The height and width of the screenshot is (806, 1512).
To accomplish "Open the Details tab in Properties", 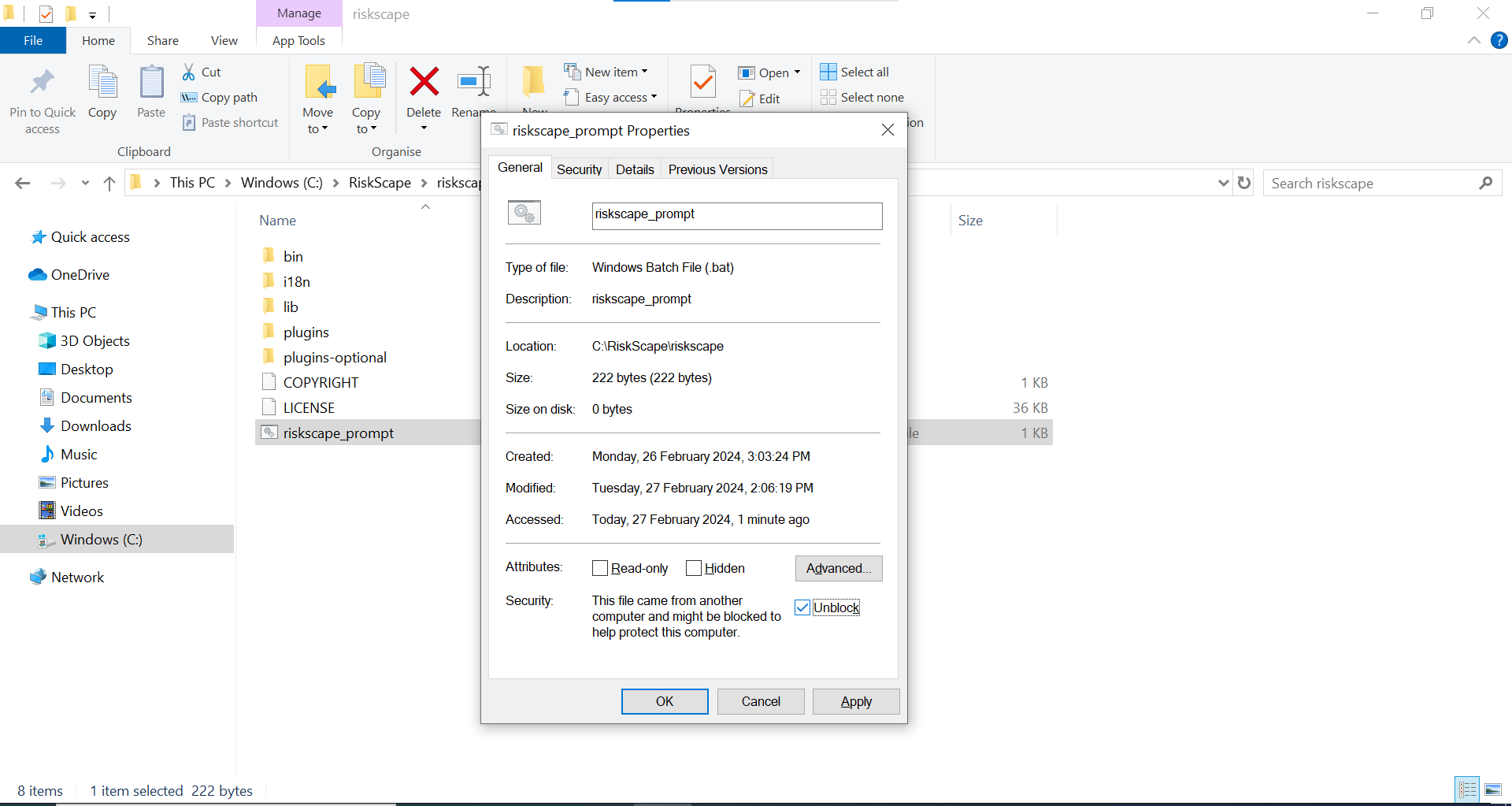I will point(635,169).
